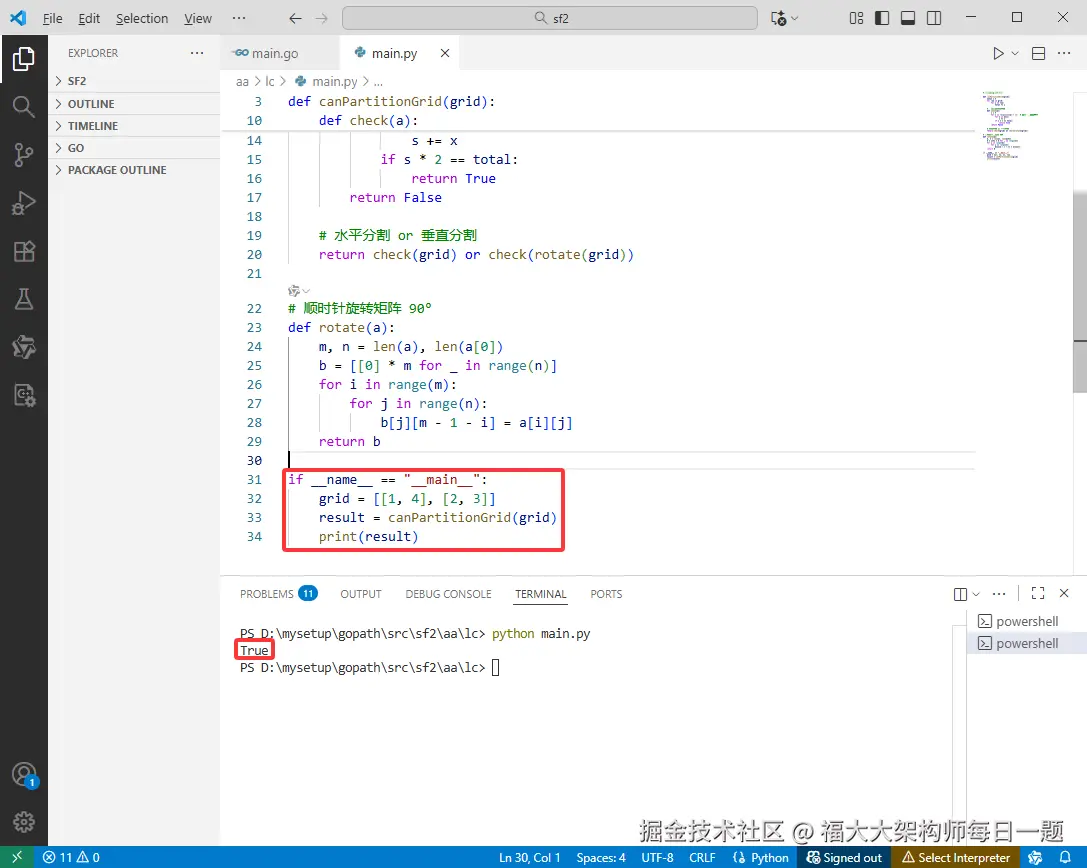Click Ln 30, Col 1 status entry

(530, 858)
